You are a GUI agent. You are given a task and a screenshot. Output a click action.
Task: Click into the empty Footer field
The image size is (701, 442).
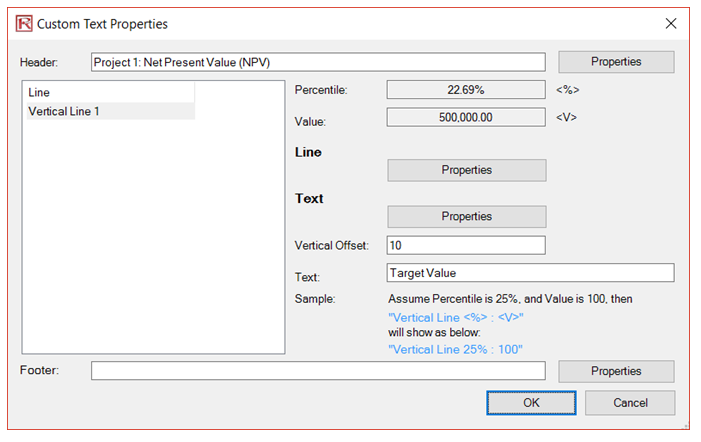click(318, 370)
